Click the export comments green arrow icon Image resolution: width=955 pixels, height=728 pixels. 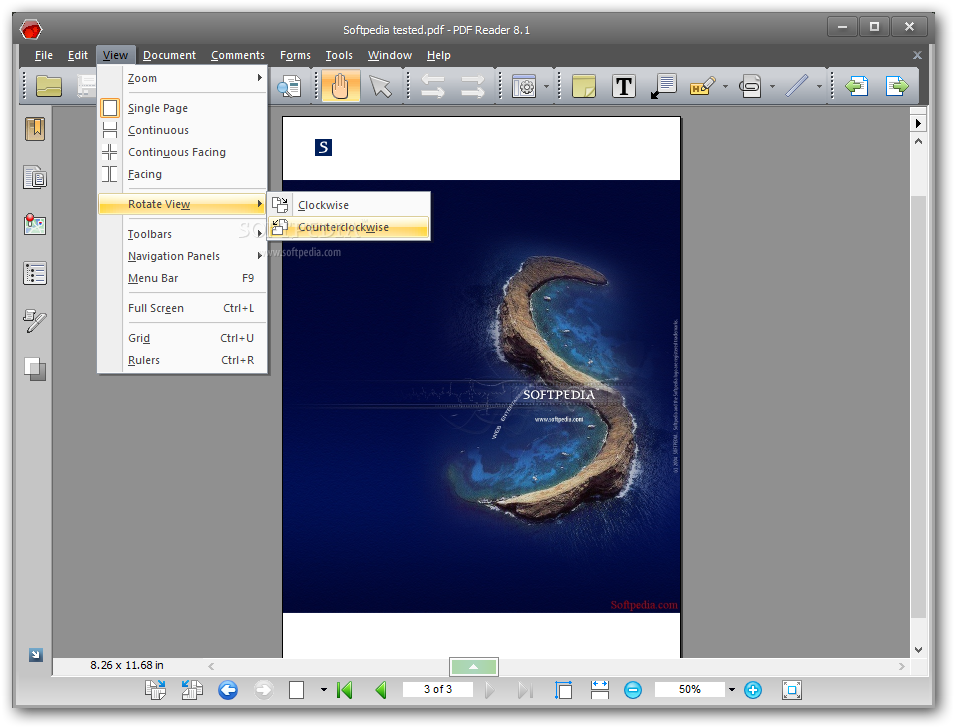coord(897,86)
